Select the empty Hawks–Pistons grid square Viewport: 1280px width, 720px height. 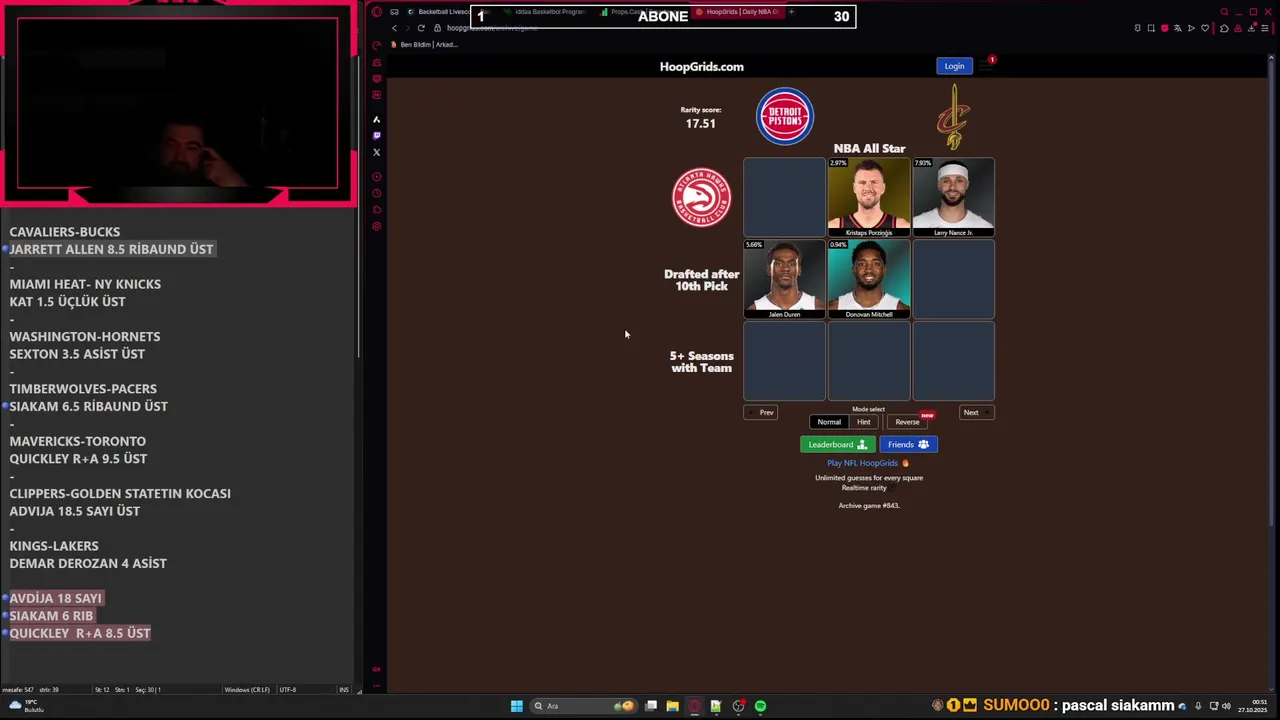tap(785, 197)
